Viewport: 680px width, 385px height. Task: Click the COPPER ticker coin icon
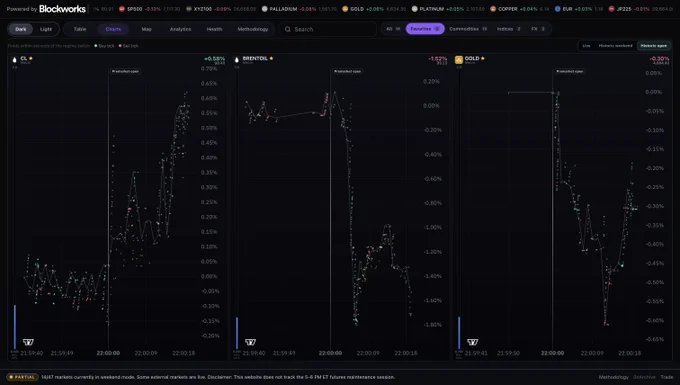(x=493, y=9)
